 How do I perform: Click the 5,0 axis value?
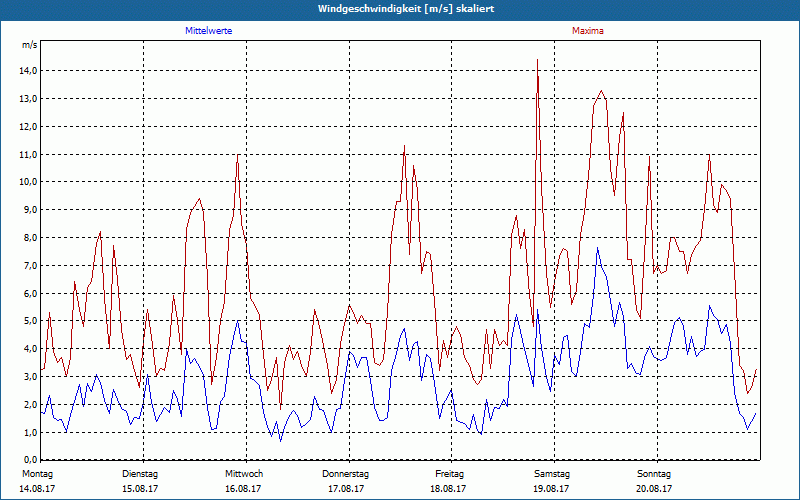(x=31, y=321)
